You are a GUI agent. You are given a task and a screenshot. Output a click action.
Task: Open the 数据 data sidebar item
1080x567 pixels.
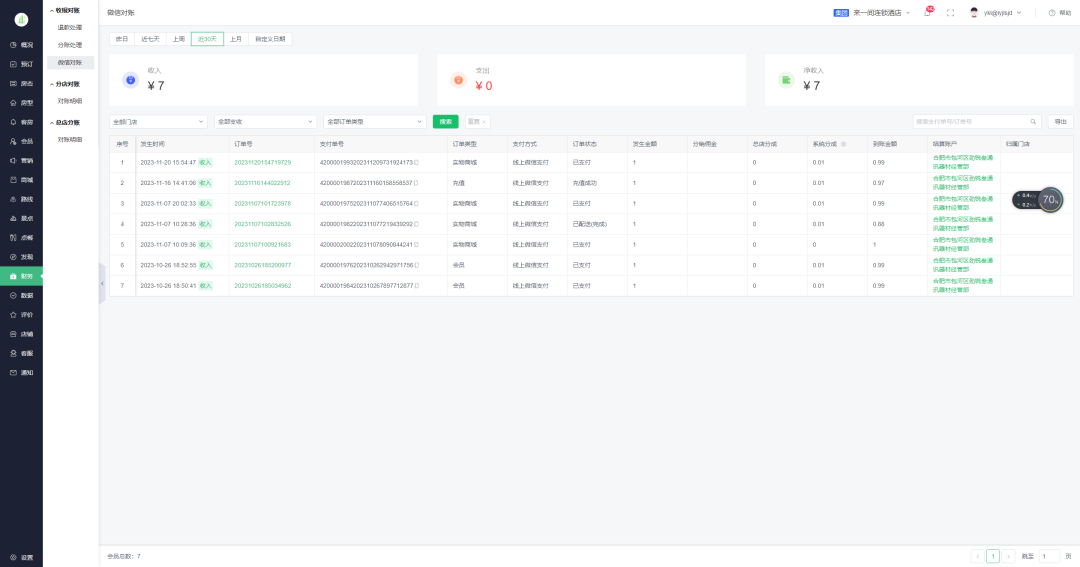(21, 296)
